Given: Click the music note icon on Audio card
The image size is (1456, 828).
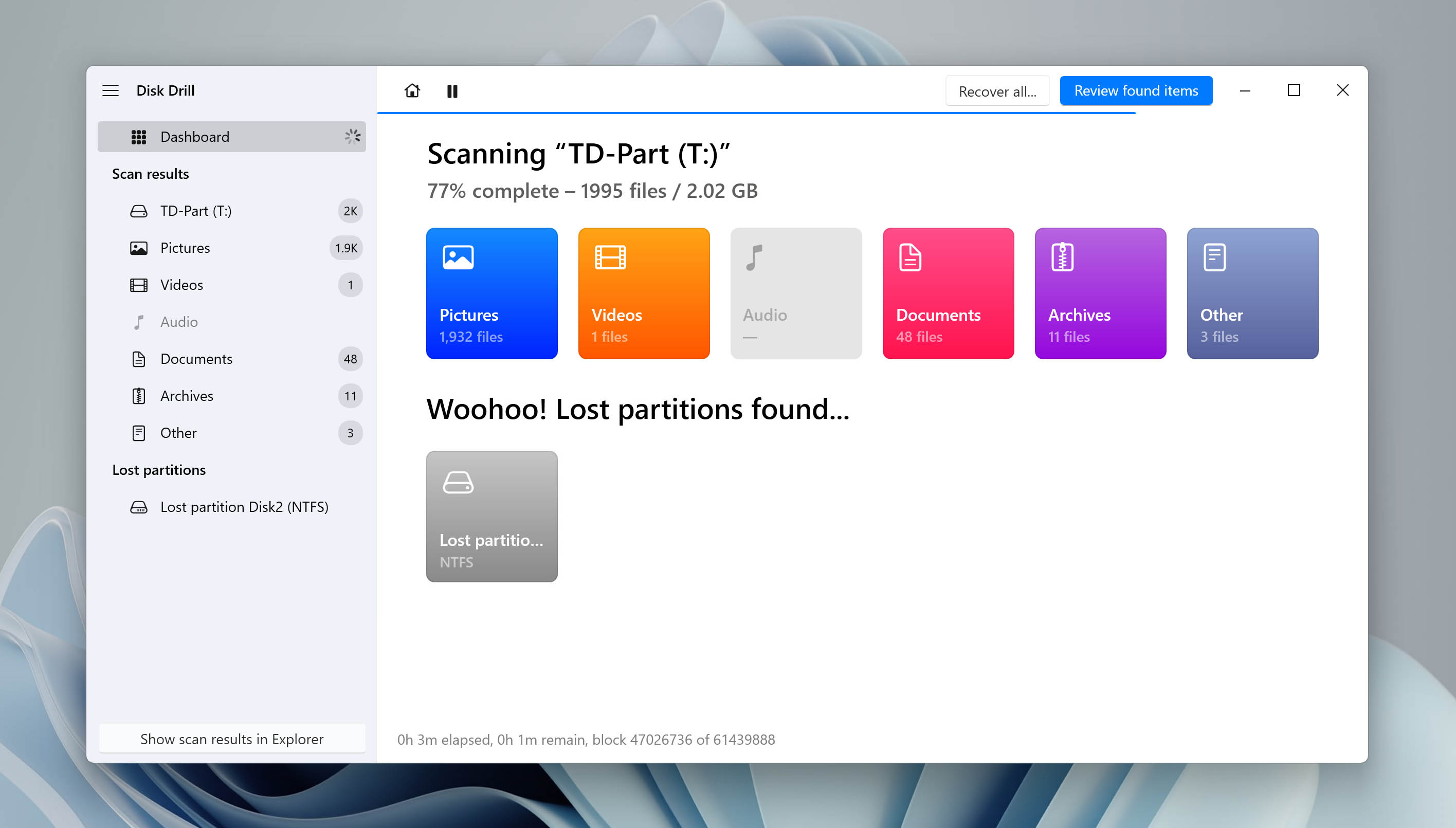Looking at the screenshot, I should (x=754, y=257).
